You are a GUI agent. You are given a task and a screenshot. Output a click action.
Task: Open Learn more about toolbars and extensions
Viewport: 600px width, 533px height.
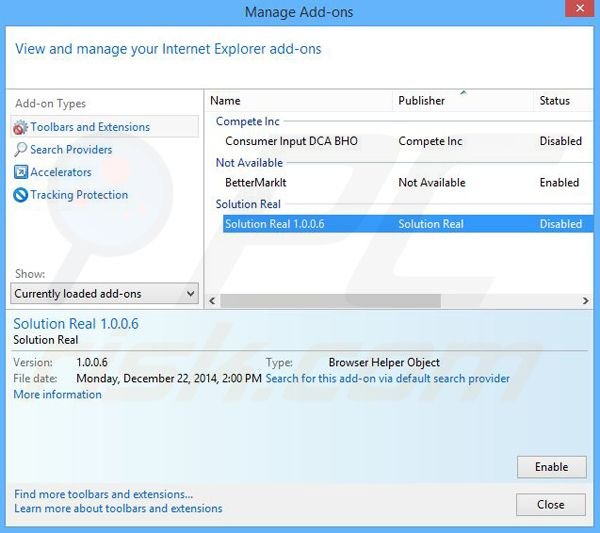click(x=118, y=508)
